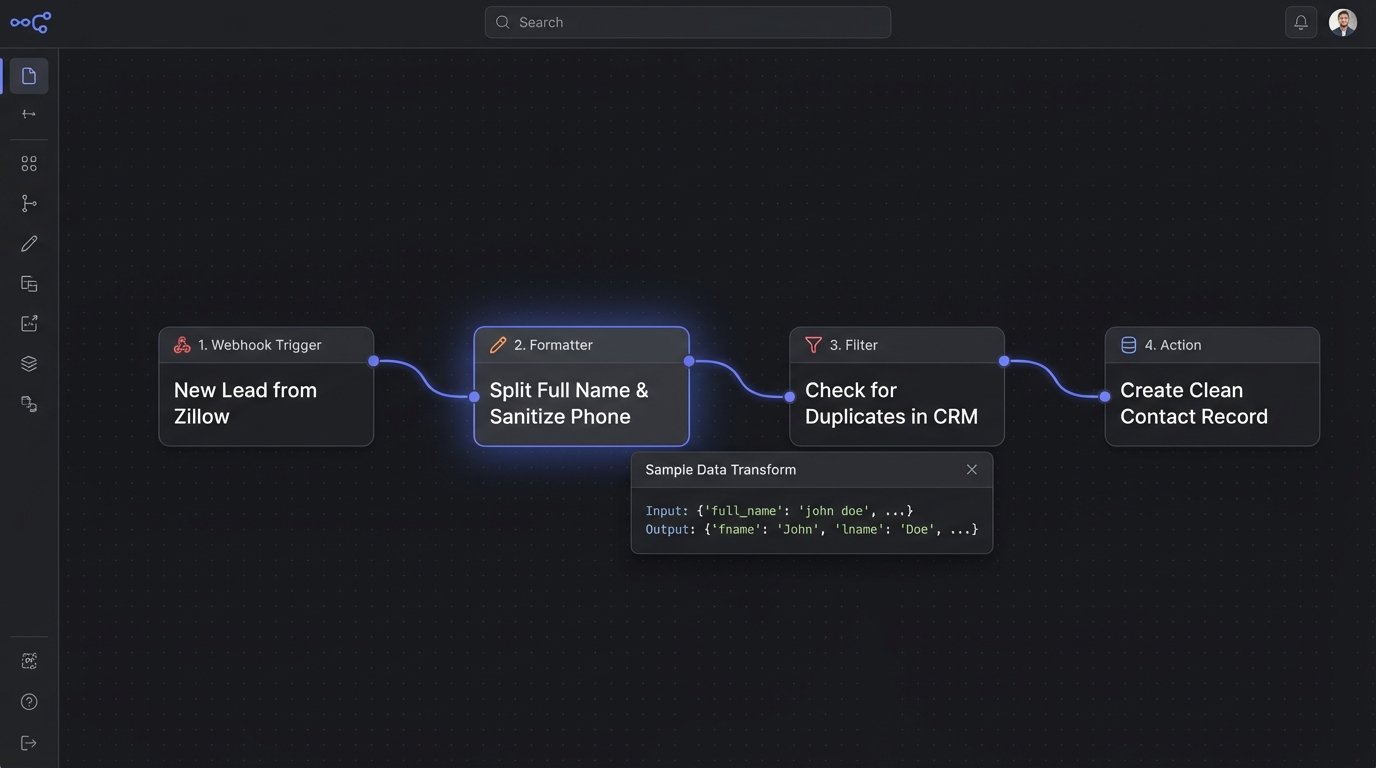Viewport: 1376px width, 768px height.
Task: Click the stacked layers icon in the sidebar
Action: pyautogui.click(x=26, y=361)
